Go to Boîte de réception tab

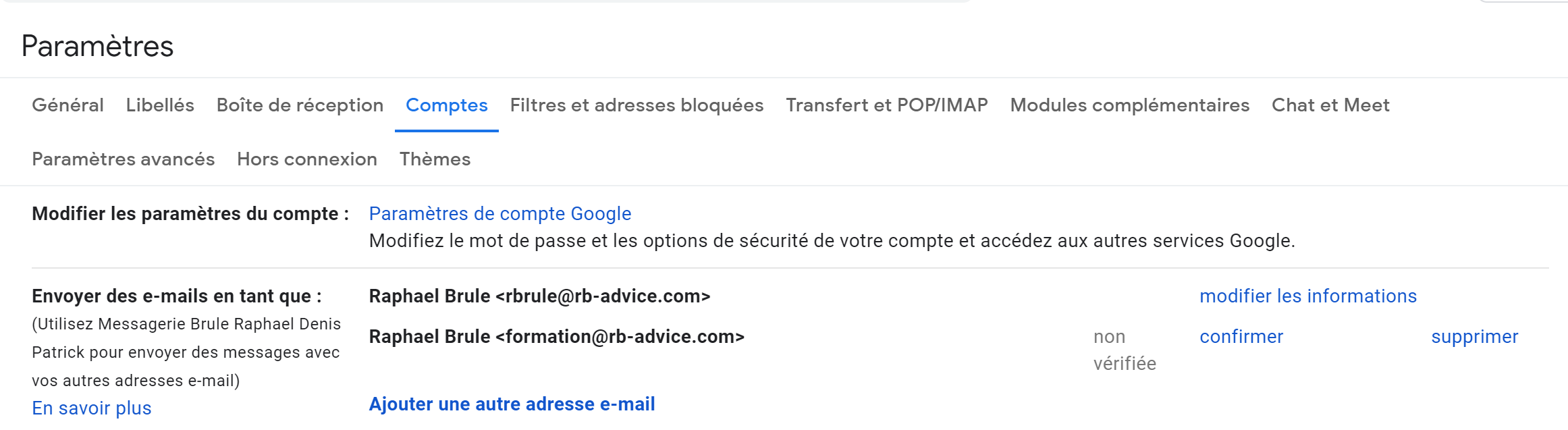(300, 105)
